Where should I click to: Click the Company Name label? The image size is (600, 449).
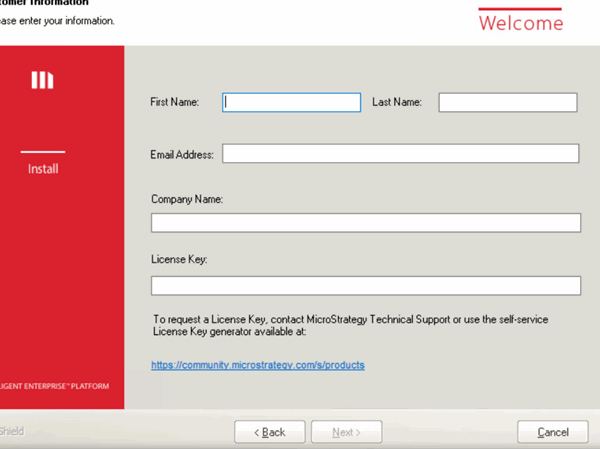click(x=187, y=199)
